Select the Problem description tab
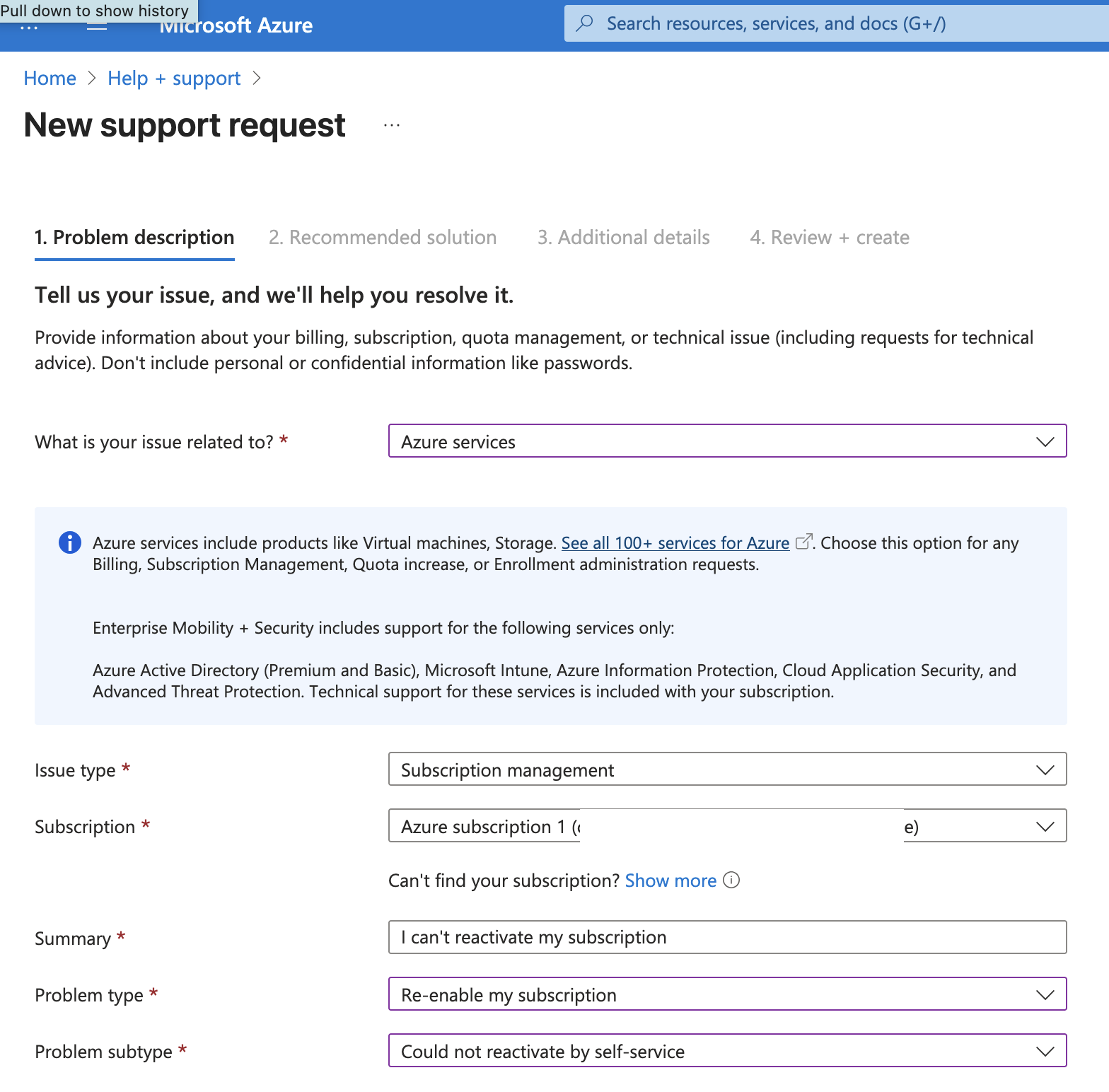 point(134,238)
